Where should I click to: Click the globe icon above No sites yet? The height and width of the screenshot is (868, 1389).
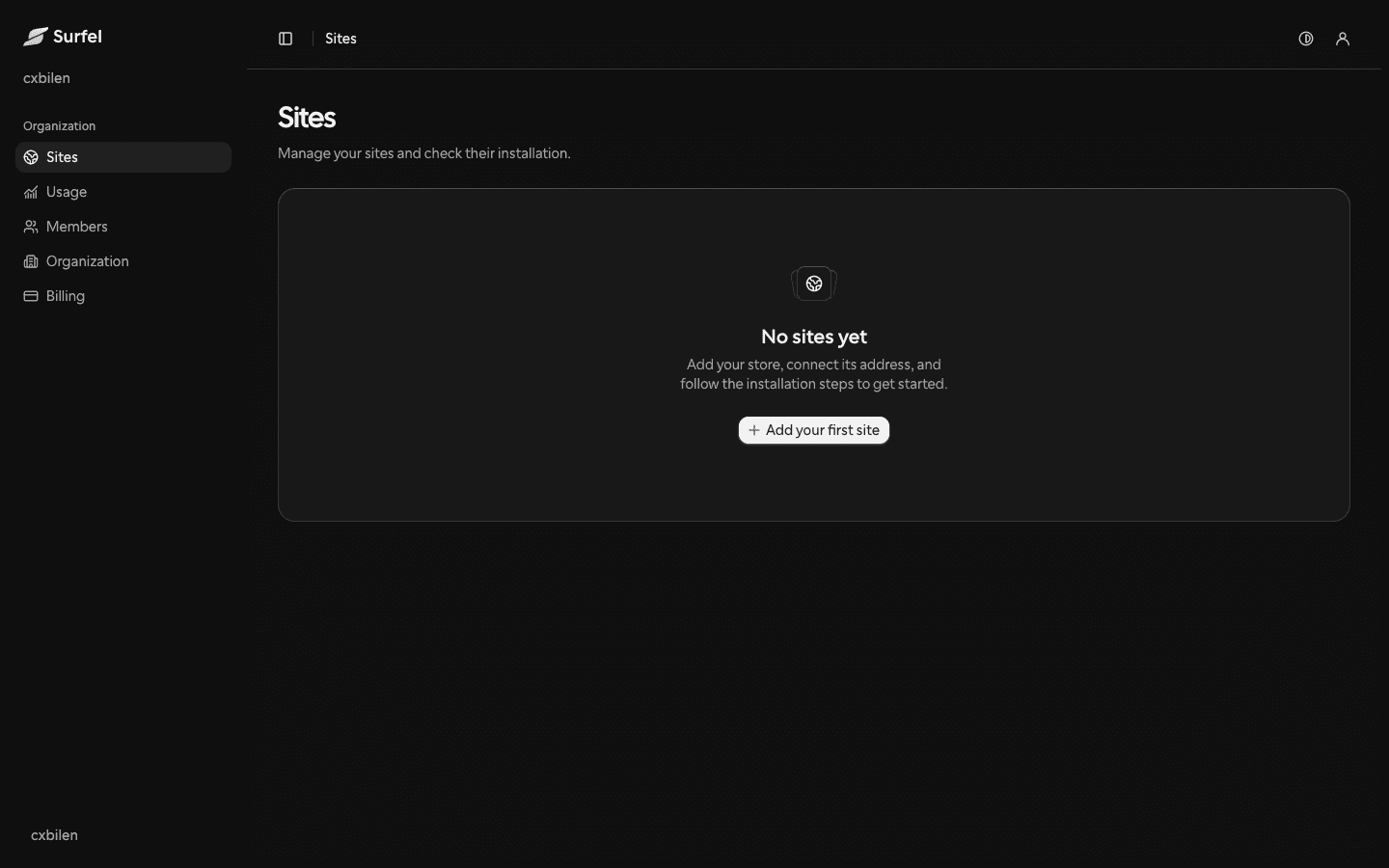[814, 284]
